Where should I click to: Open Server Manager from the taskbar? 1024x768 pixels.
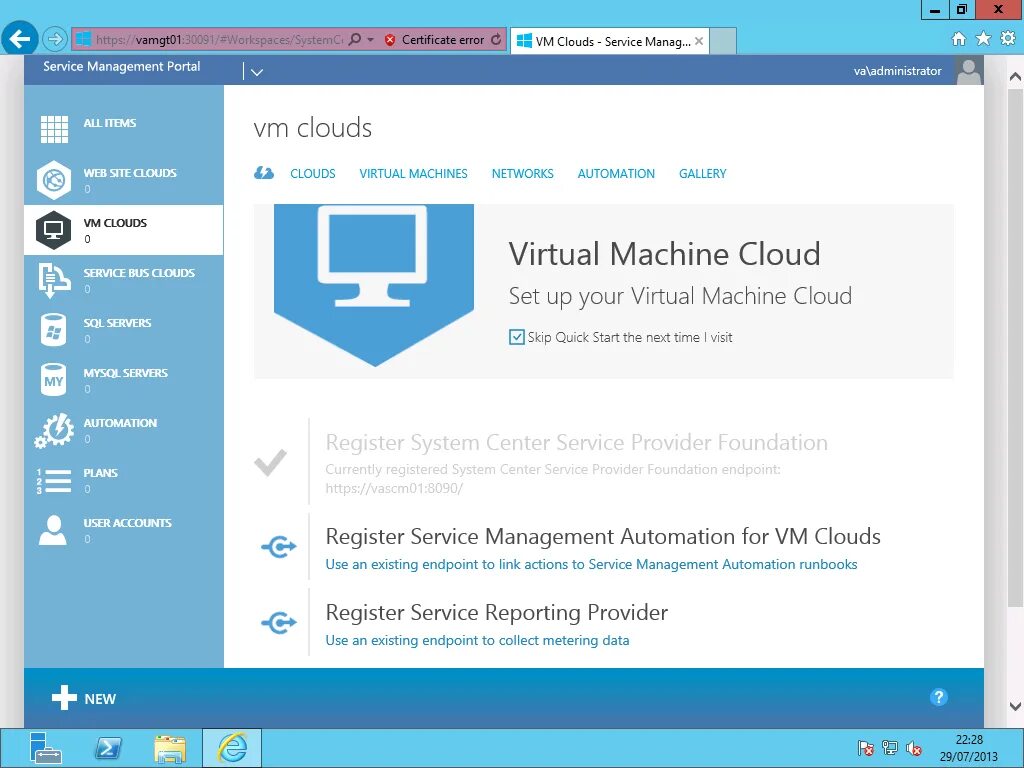45,748
